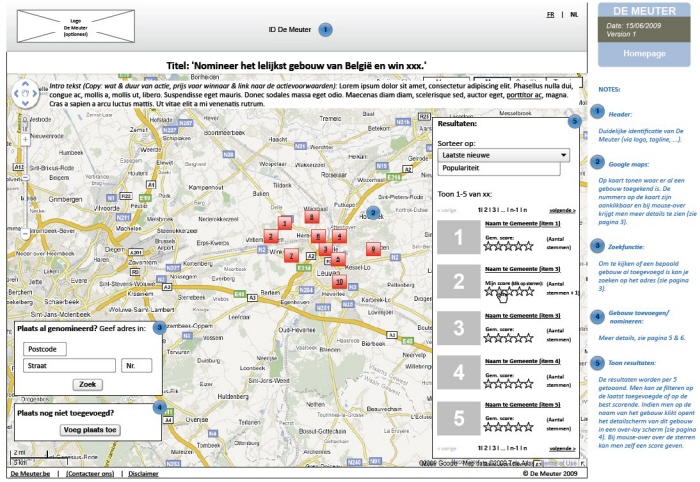Zoom in with the map plus button
This screenshot has width=700, height=482.
25,140
